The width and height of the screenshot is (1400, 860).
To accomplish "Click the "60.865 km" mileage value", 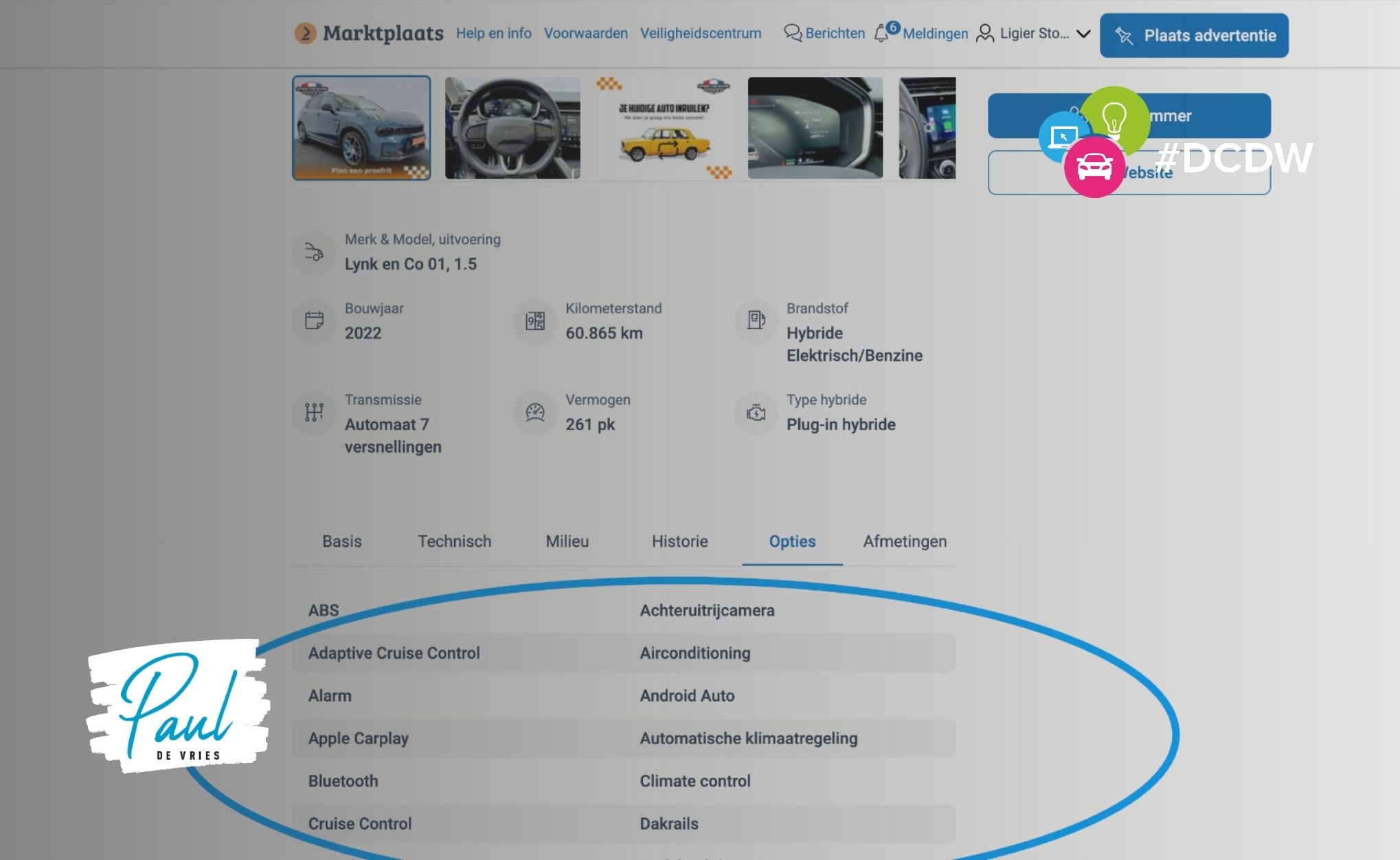I will [605, 333].
